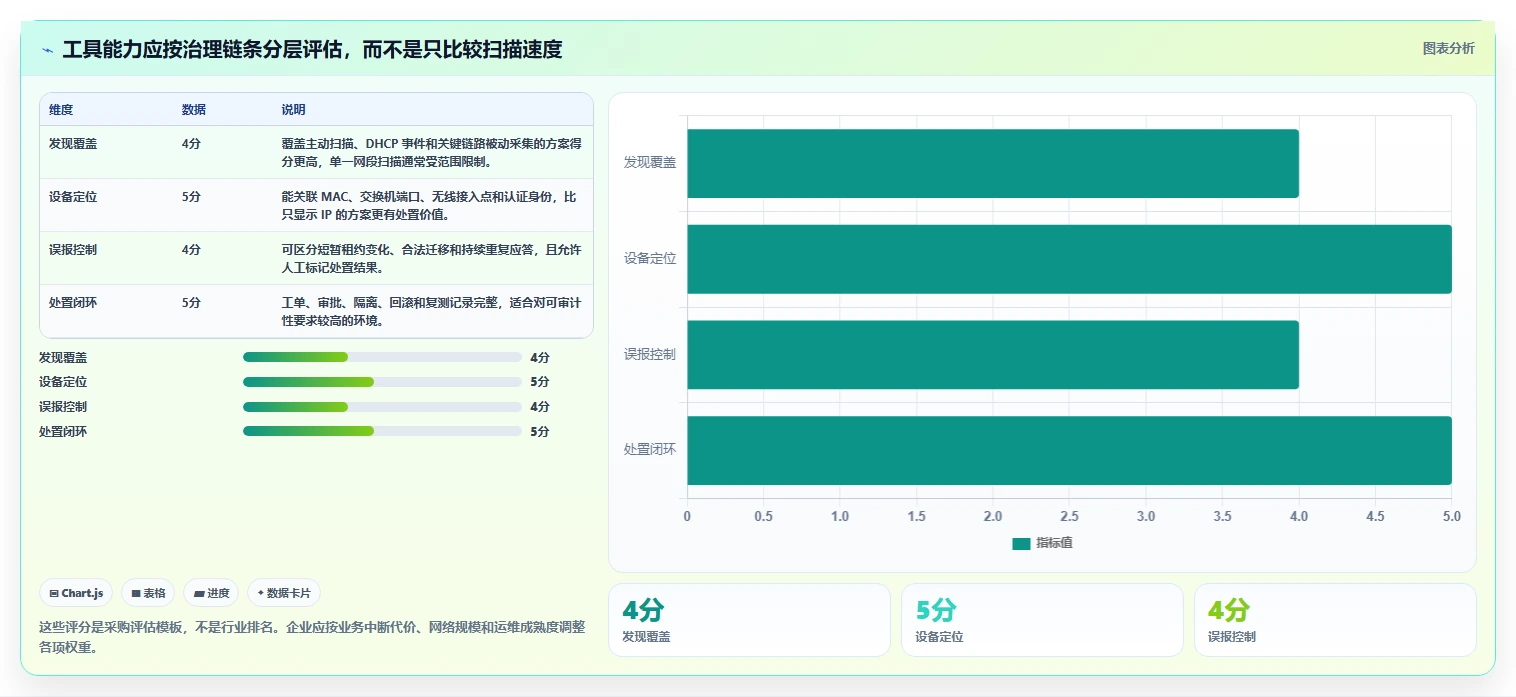The width and height of the screenshot is (1516, 697).
Task: Click 误报控制 cell in the table's 维度 column
Action: [x=73, y=250]
